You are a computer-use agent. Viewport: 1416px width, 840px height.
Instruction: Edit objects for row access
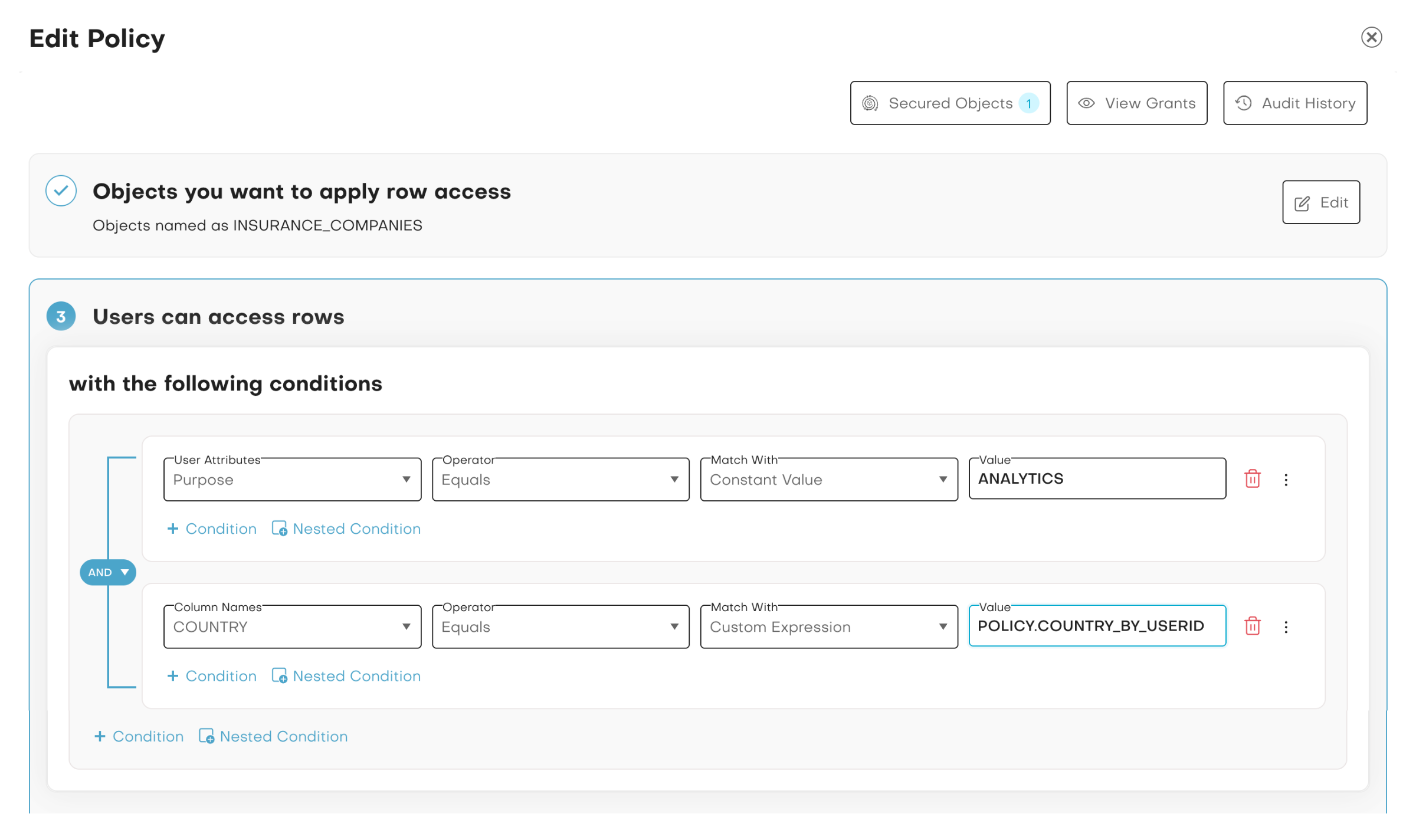point(1320,202)
